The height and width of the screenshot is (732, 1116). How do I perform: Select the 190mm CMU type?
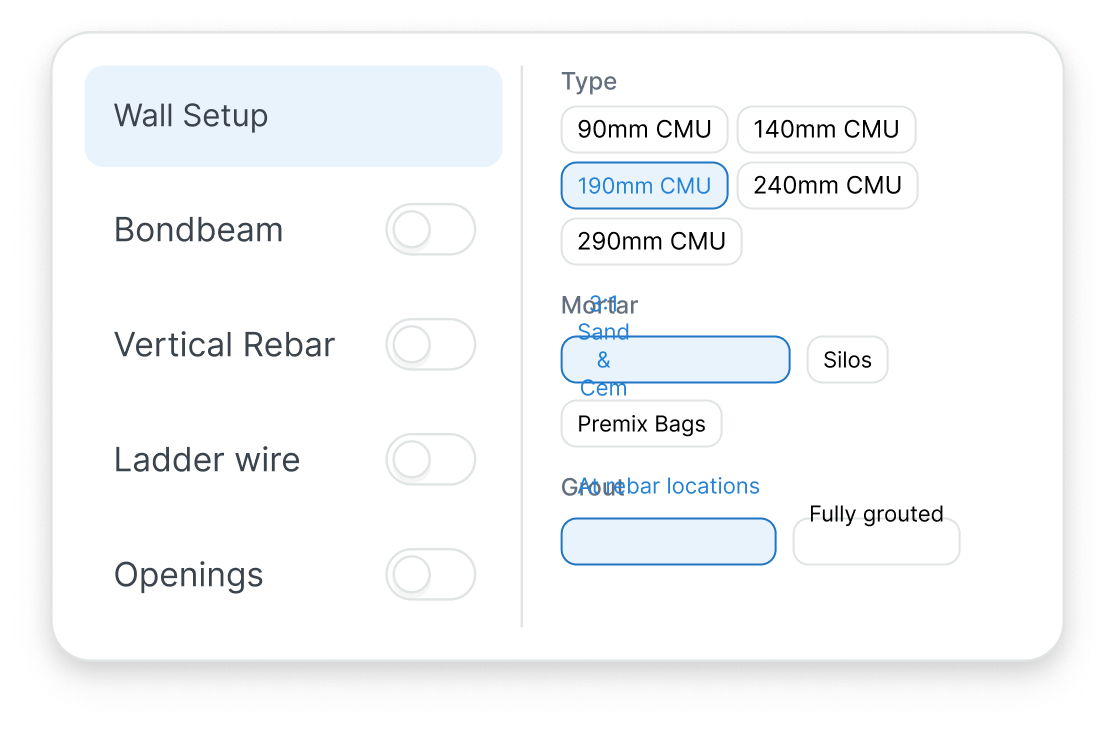[x=644, y=185]
